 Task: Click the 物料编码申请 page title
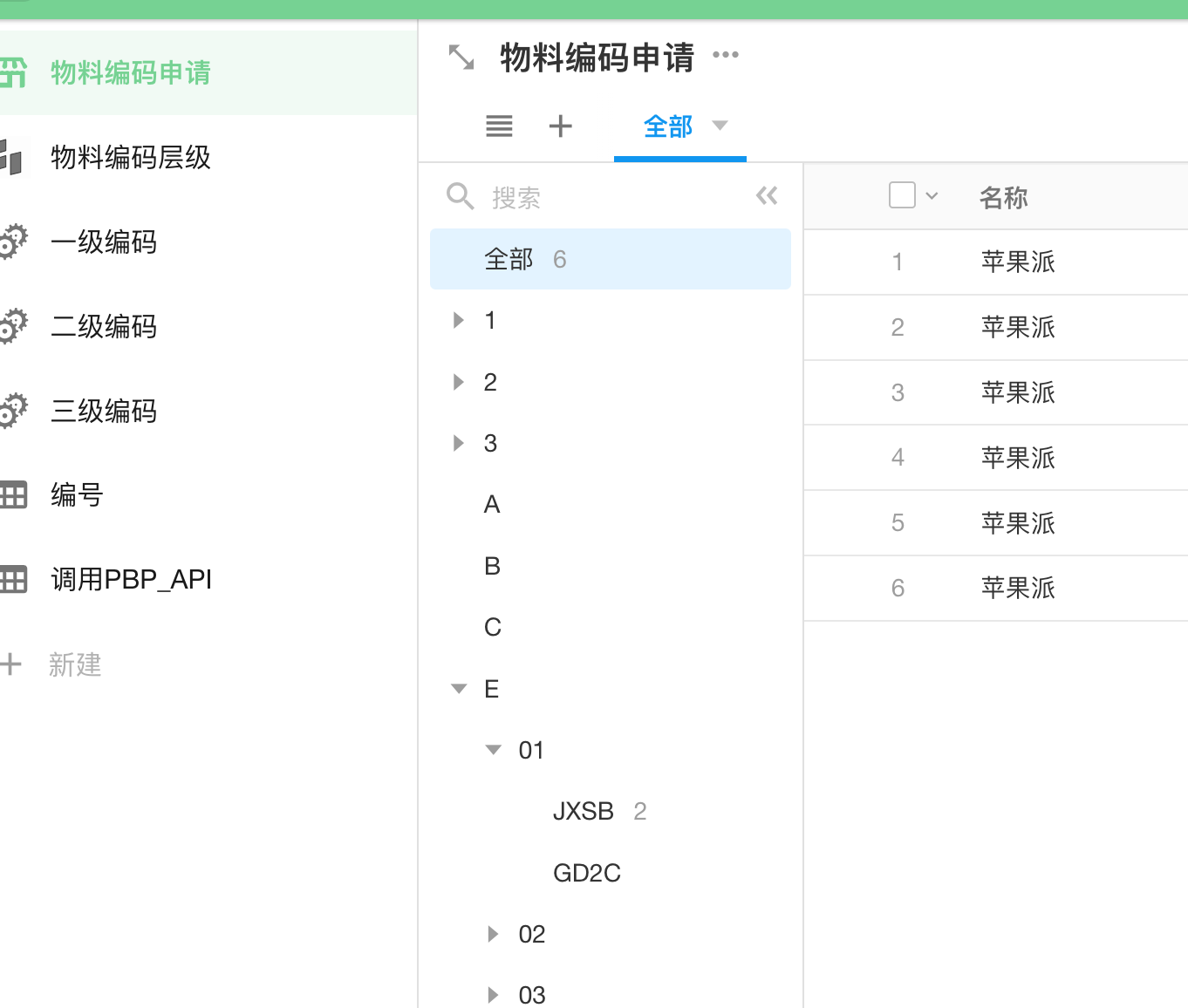pos(597,58)
